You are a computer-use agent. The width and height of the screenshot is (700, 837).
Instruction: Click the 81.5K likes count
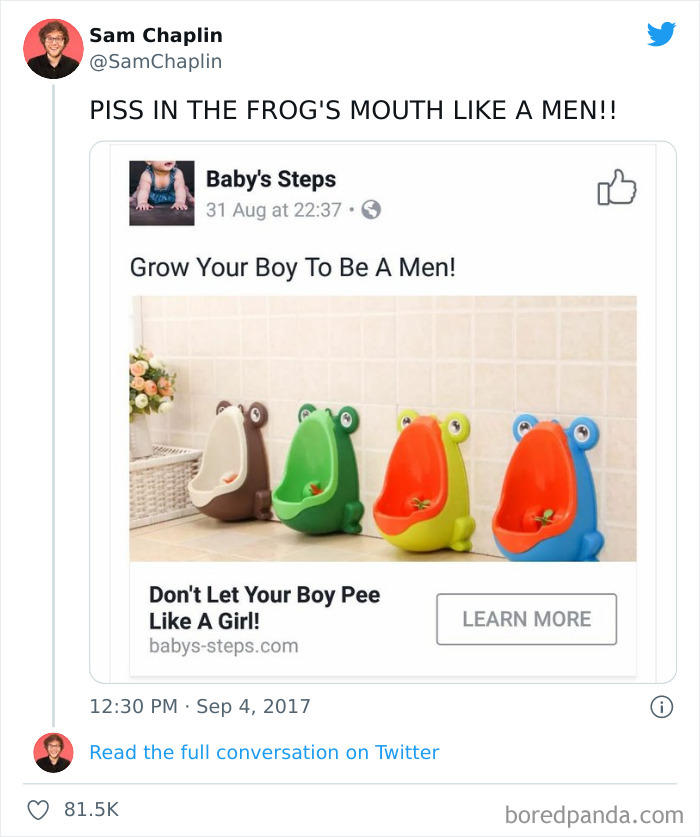(91, 809)
